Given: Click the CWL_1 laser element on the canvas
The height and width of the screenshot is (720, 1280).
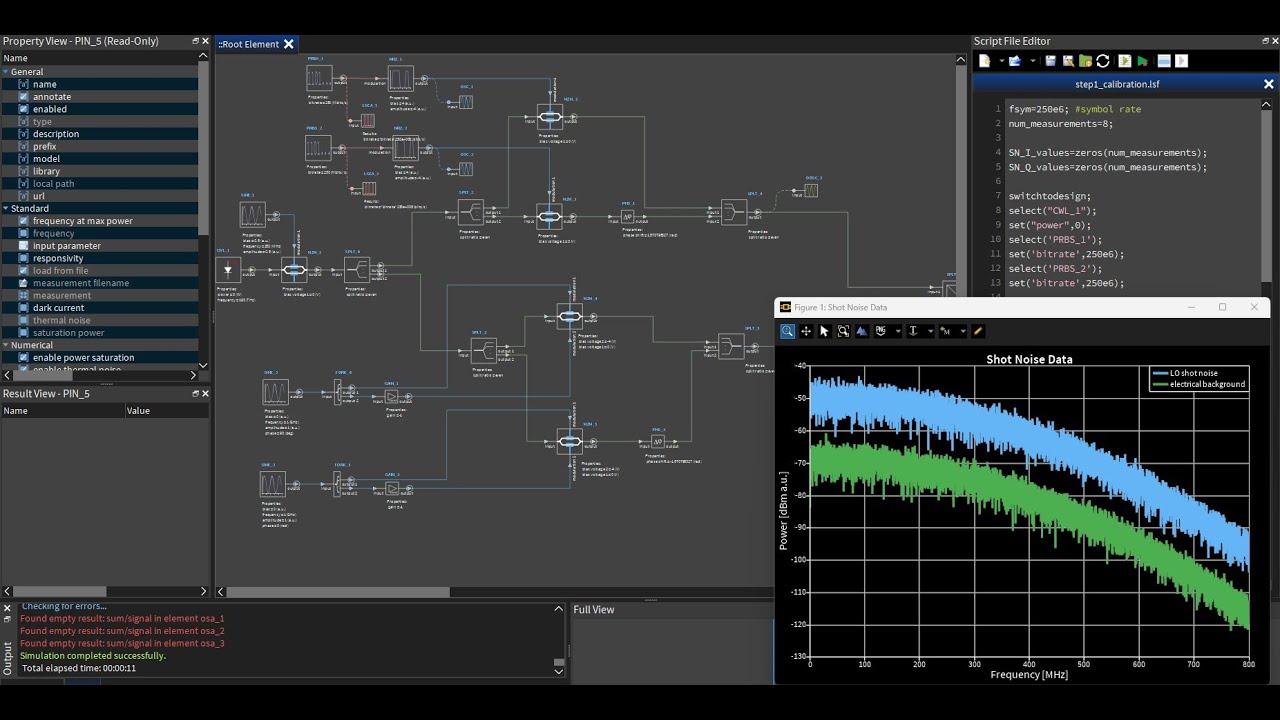Looking at the screenshot, I should [228, 270].
